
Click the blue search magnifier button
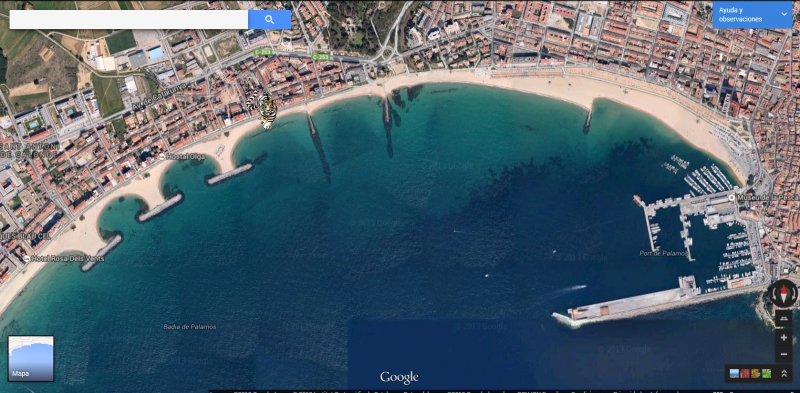click(x=269, y=20)
